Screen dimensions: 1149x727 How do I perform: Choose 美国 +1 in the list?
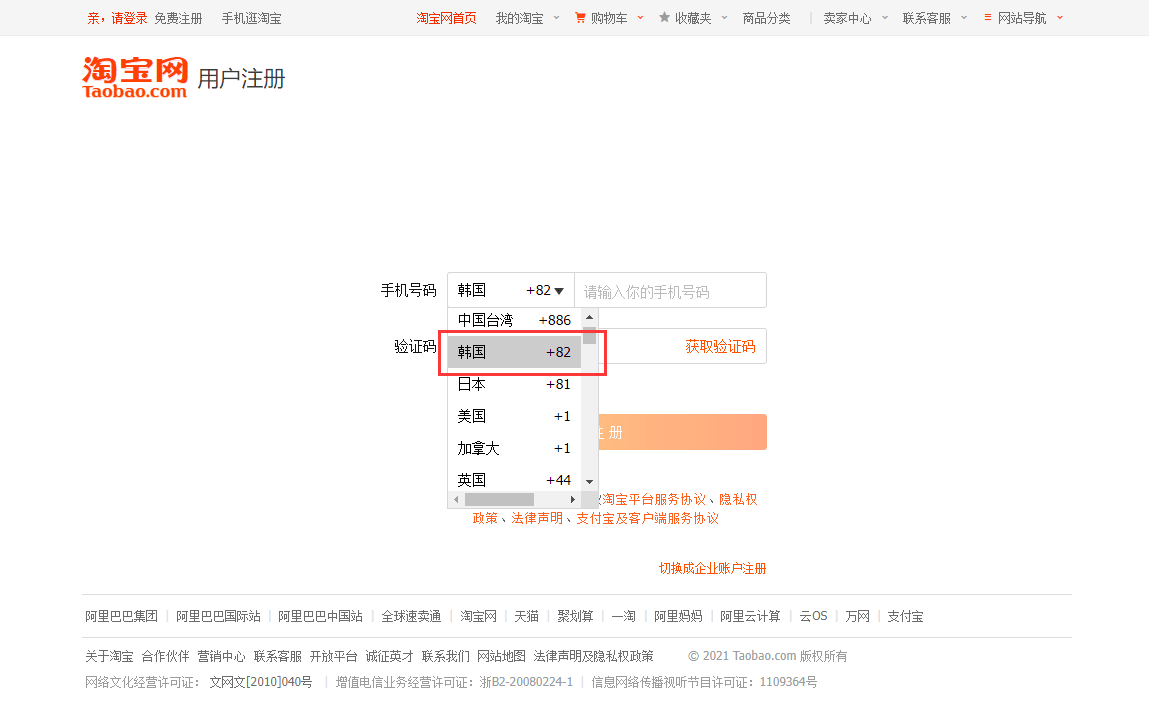pyautogui.click(x=514, y=416)
